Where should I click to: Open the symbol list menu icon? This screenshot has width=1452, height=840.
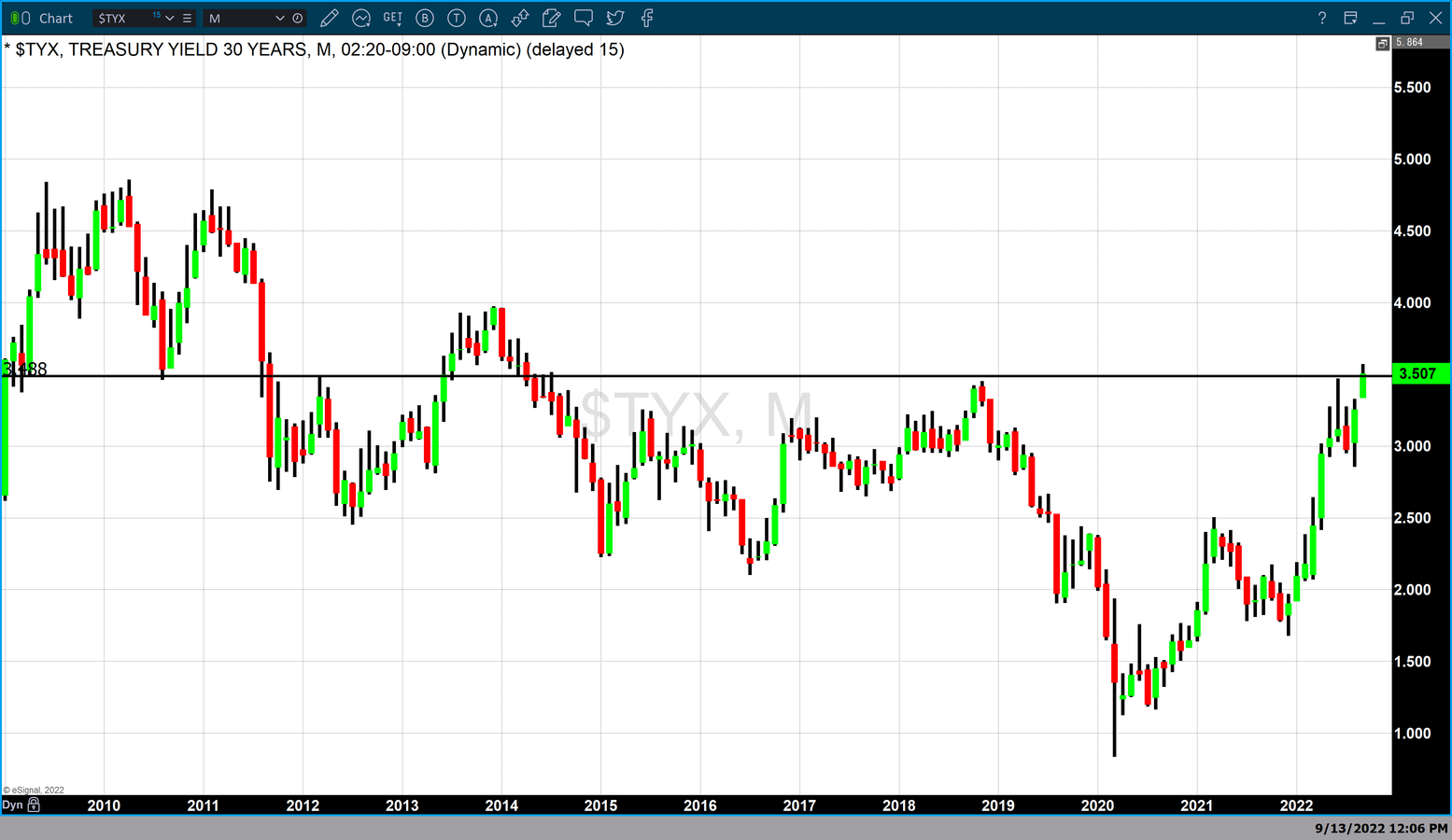188,18
